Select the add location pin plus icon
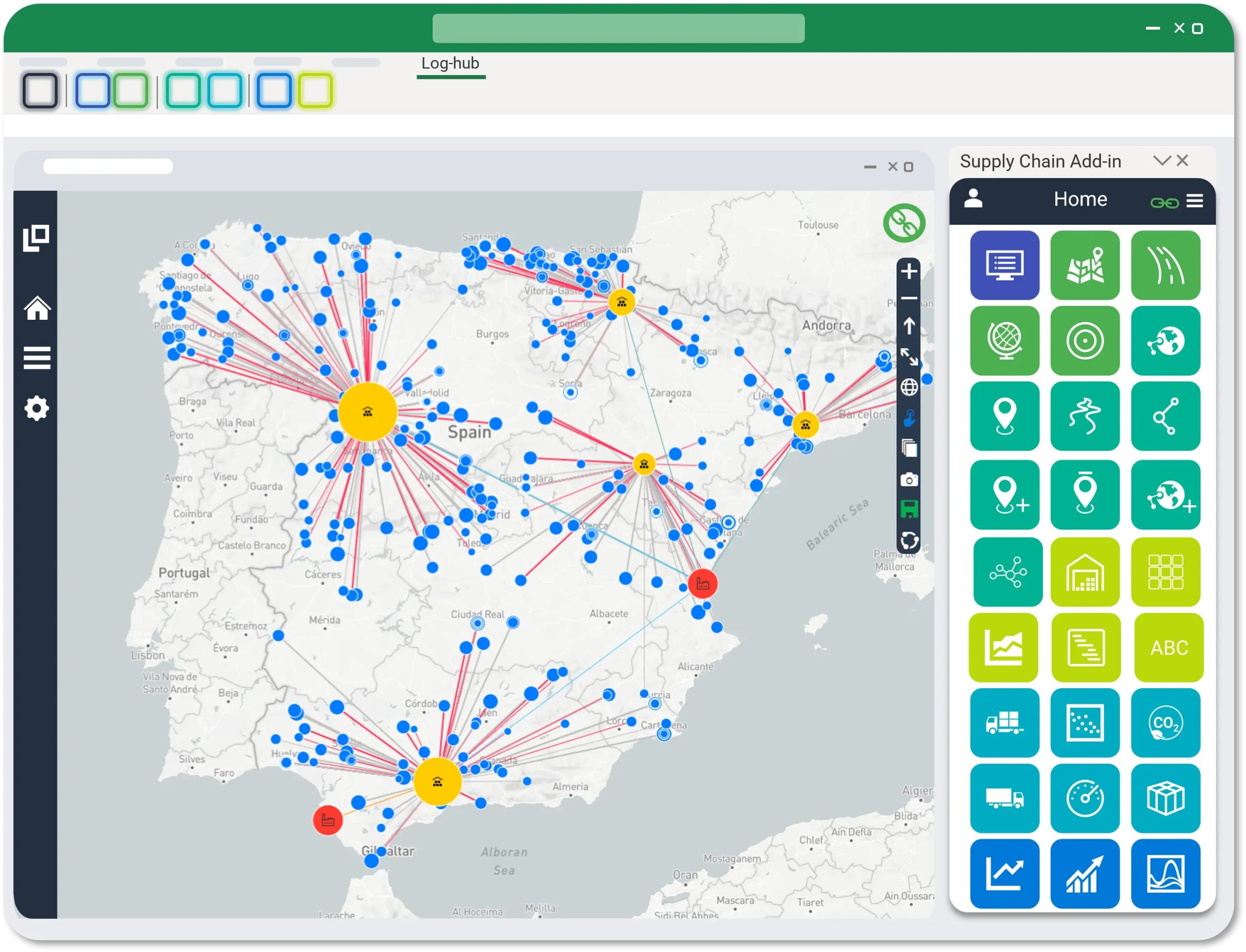1246x952 pixels. (x=1004, y=494)
